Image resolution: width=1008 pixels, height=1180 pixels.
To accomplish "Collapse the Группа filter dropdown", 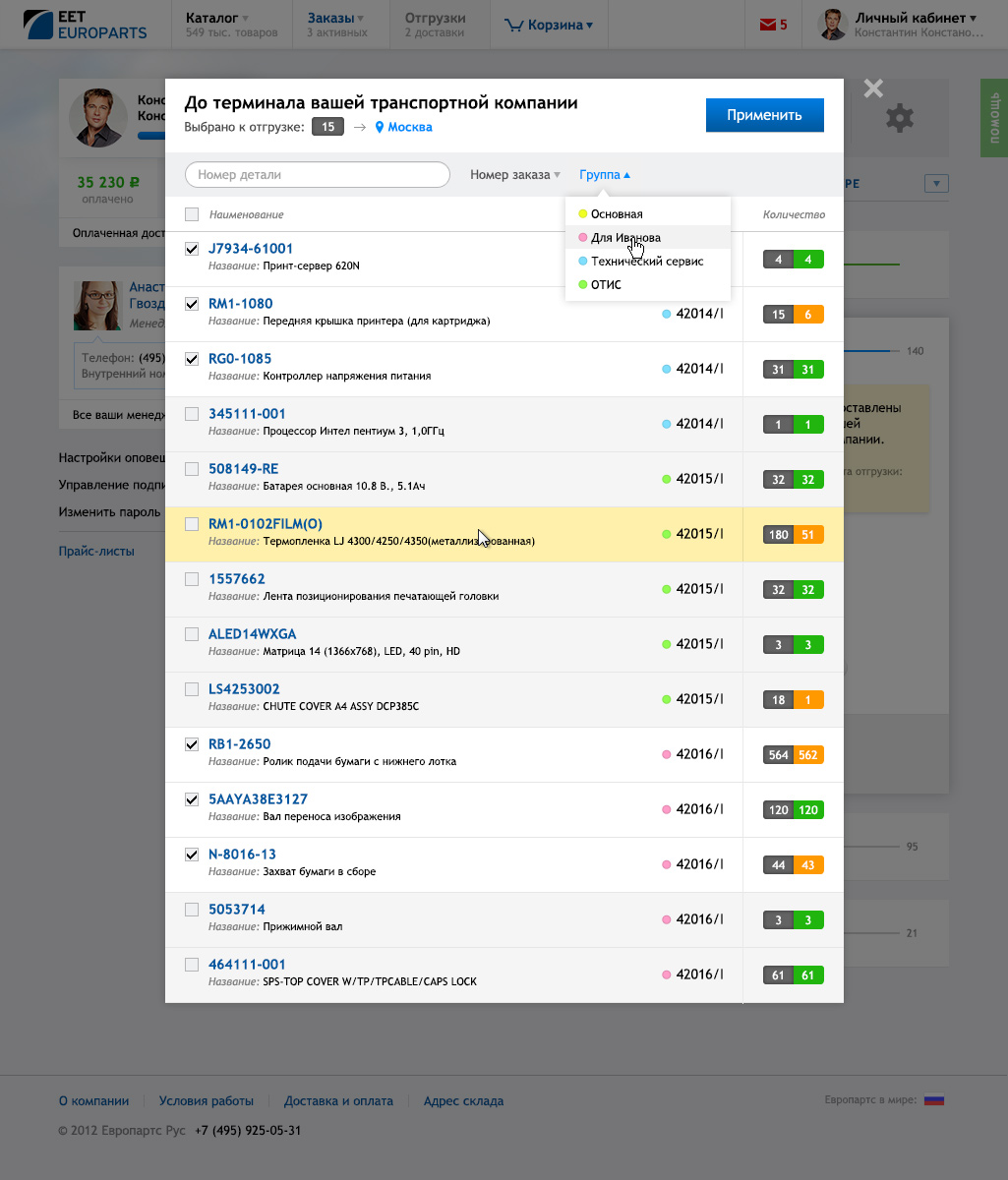I will coord(605,175).
